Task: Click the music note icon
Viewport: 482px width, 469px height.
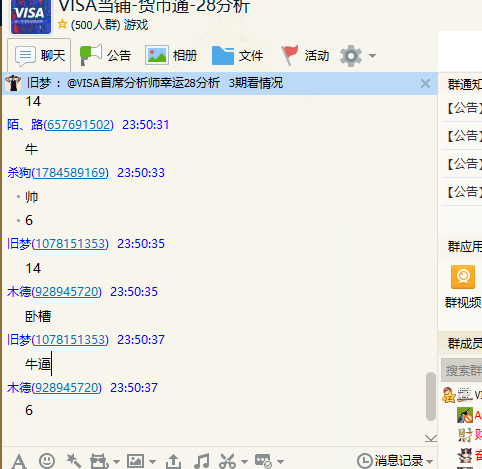Action: coord(202,461)
